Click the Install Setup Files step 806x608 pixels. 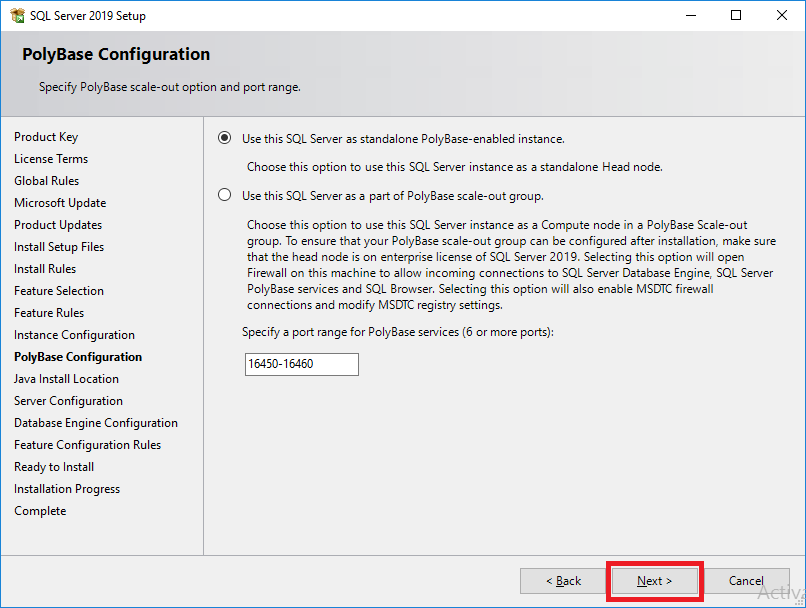(x=58, y=246)
